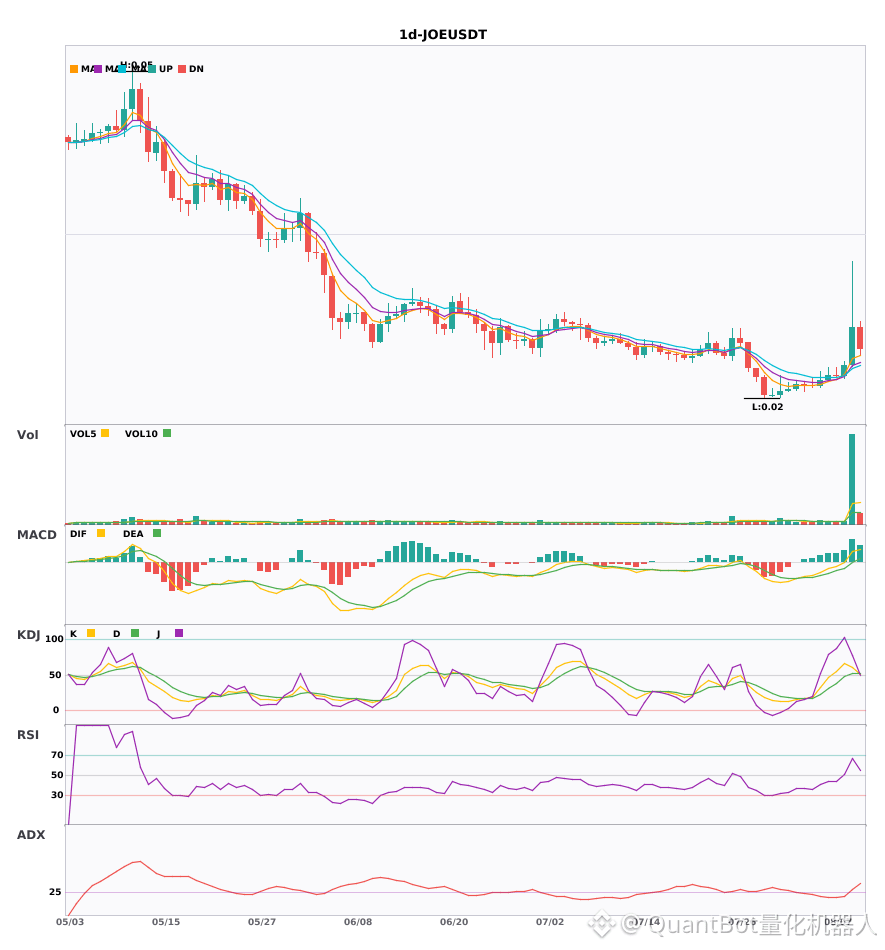Click the RSI panel label
Viewport: 885px width, 950px height.
(27, 735)
